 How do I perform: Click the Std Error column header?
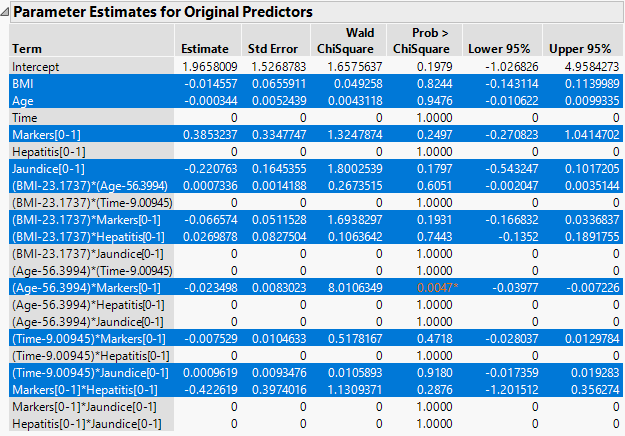point(272,49)
